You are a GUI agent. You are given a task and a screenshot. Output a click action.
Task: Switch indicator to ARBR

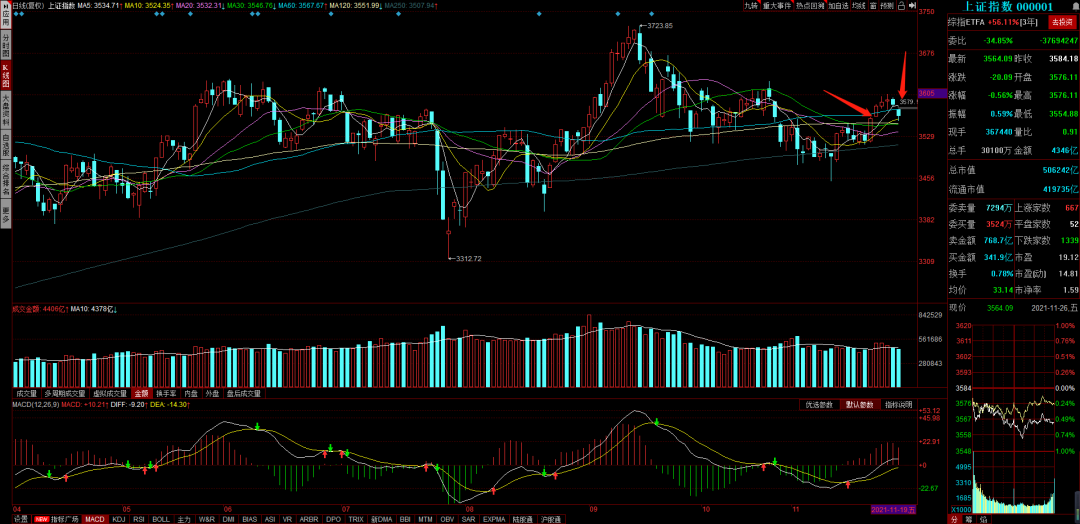click(309, 518)
